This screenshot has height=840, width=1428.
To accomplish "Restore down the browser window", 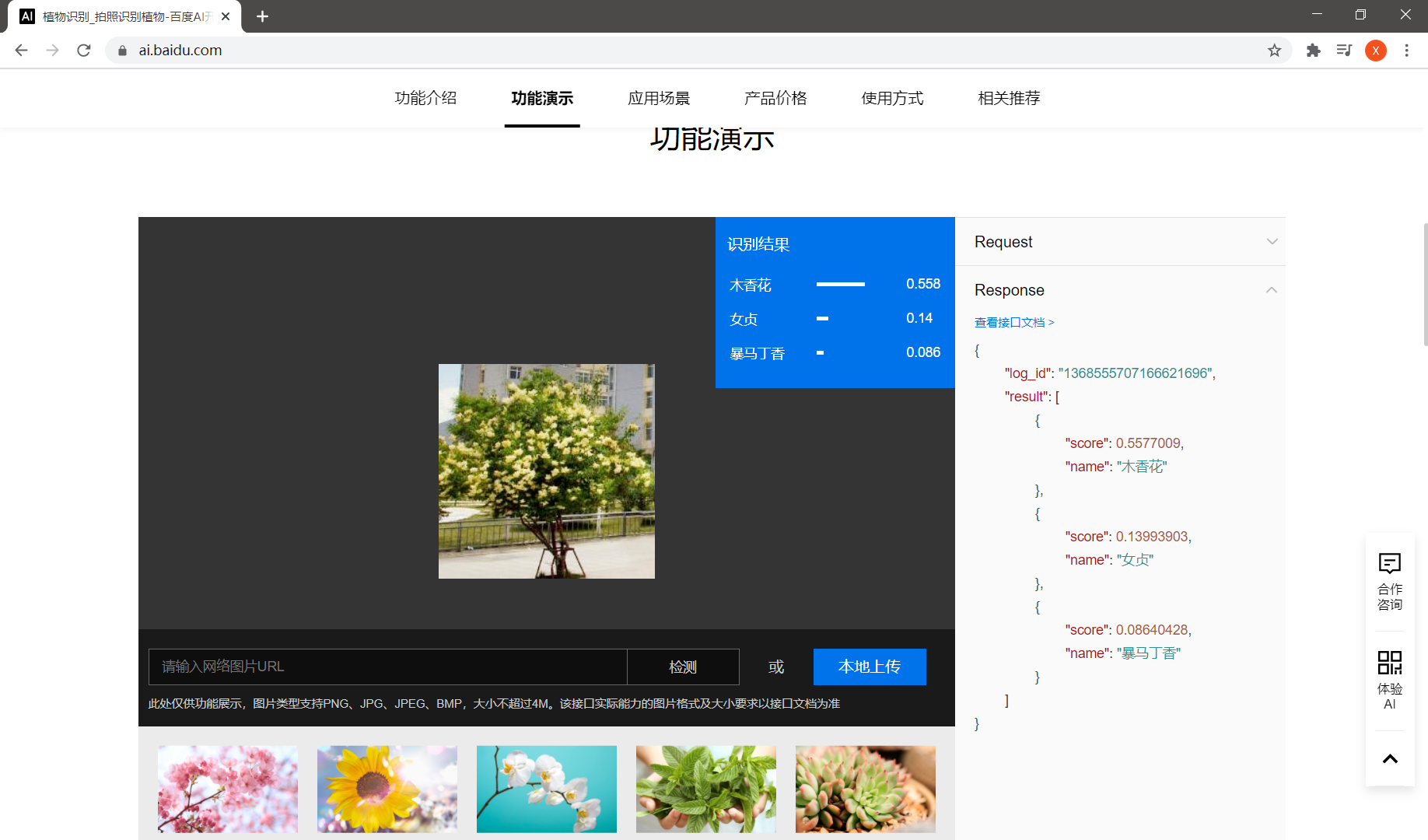I will [1360, 15].
